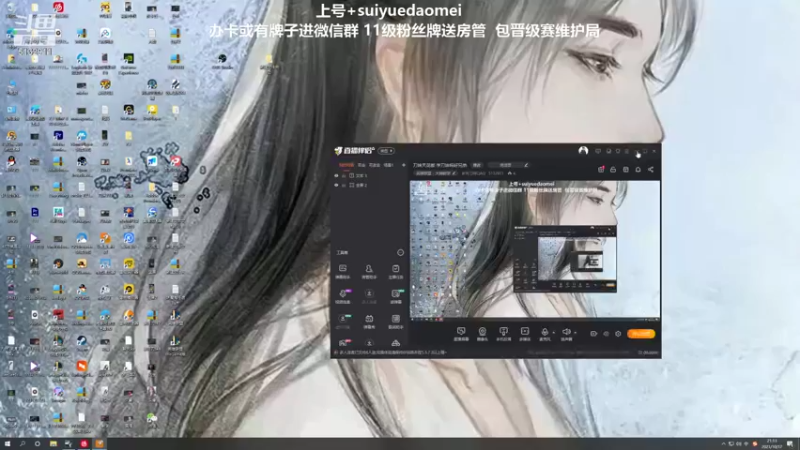Image resolution: width=800 pixels, height=450 pixels.
Task: Click the pencil icon beside the title field
Action: click(526, 165)
